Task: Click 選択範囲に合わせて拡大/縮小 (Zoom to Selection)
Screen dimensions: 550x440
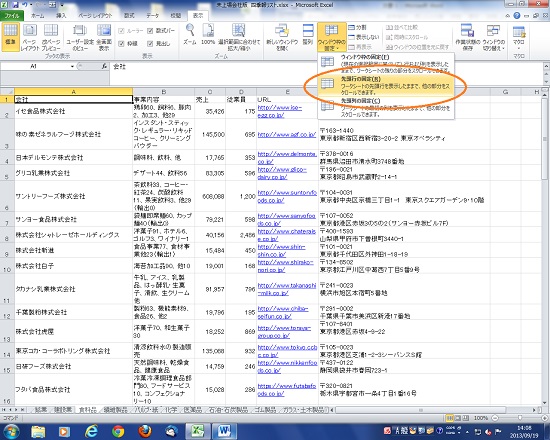Action: (239, 36)
